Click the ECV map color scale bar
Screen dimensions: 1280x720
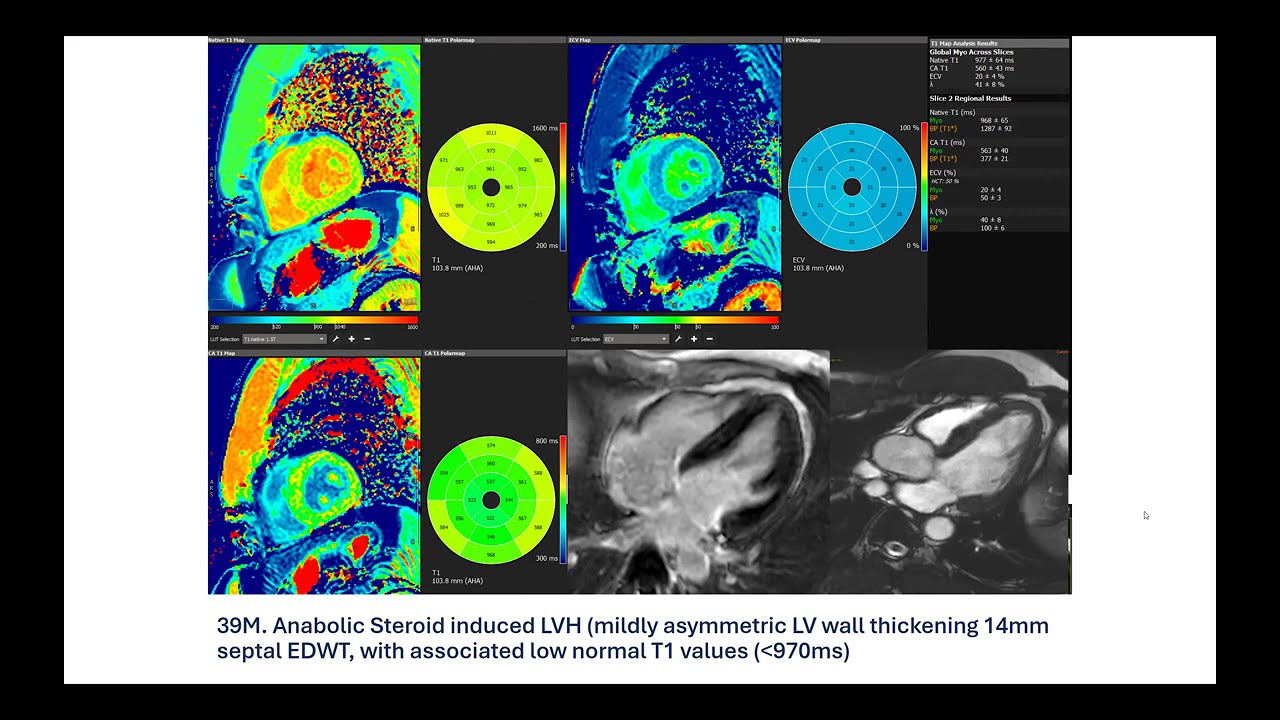pos(675,320)
